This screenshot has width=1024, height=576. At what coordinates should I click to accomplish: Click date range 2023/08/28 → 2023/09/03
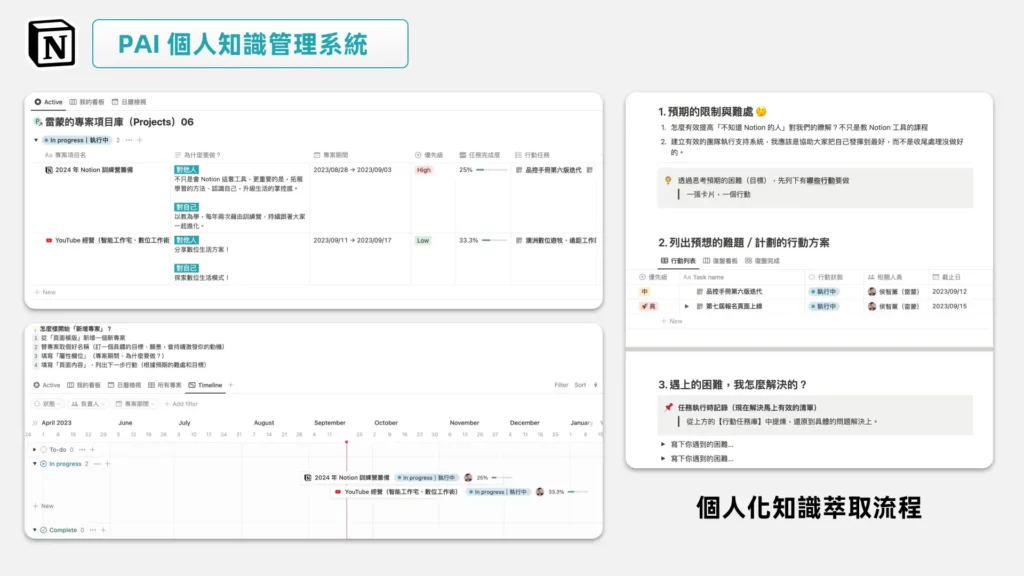click(352, 170)
